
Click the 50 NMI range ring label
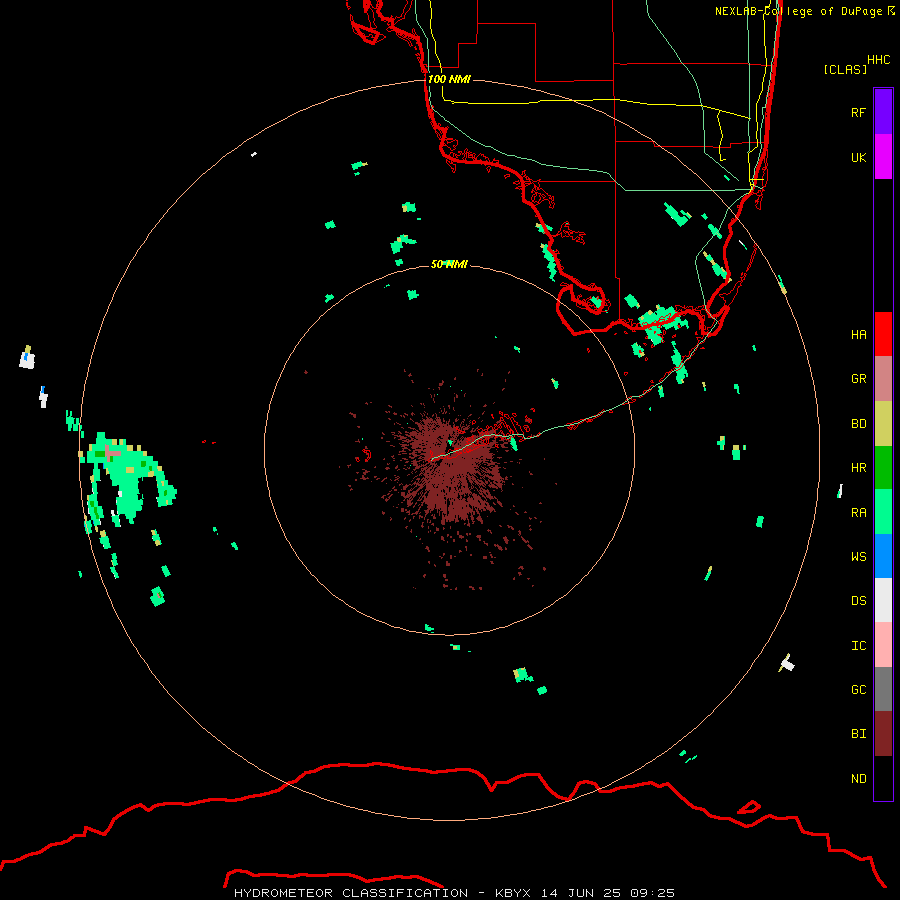pos(449,264)
